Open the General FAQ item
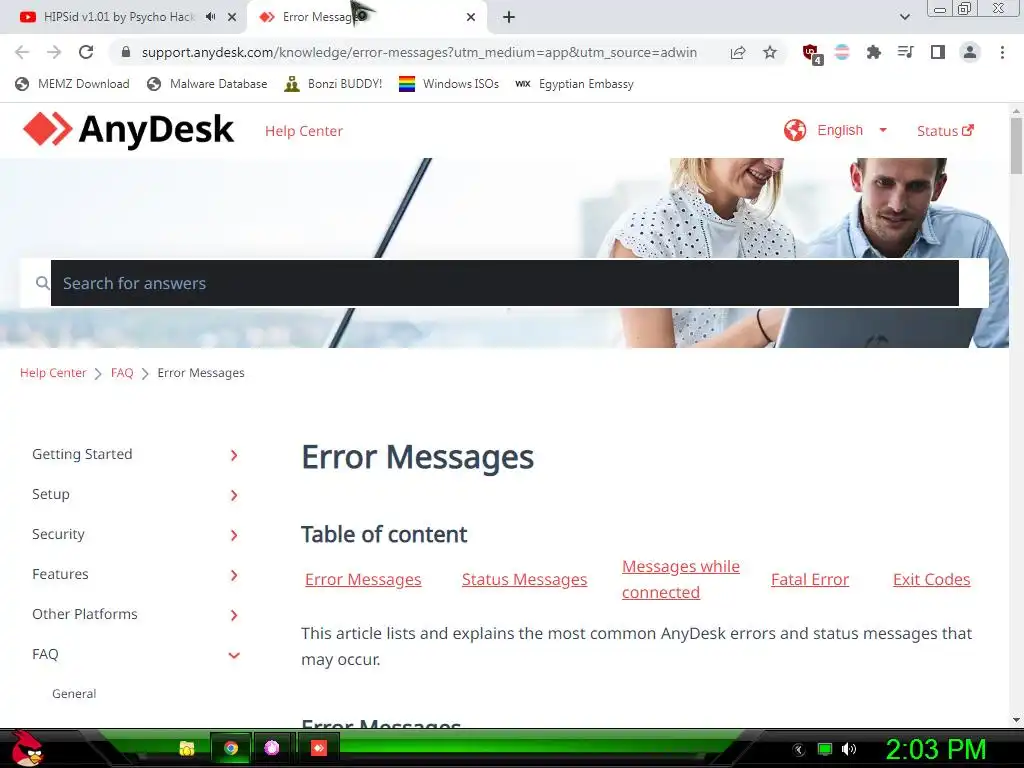This screenshot has height=768, width=1024. pyautogui.click(x=74, y=694)
